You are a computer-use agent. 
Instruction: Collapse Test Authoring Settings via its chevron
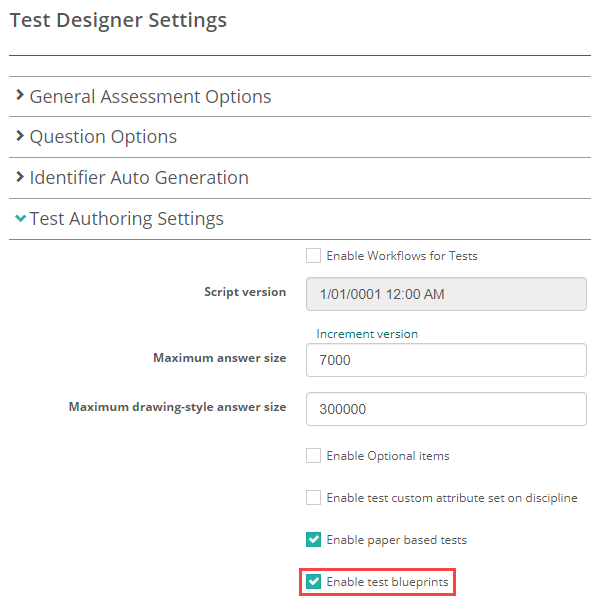click(x=20, y=218)
